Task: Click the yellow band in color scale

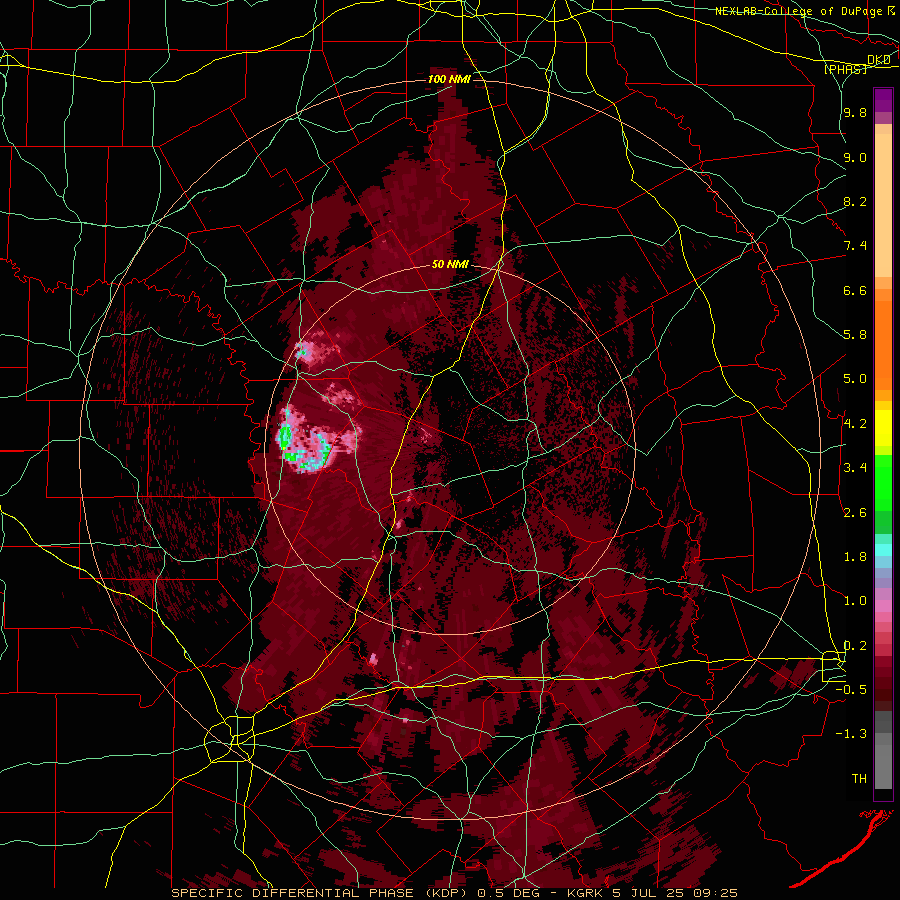Action: click(883, 428)
